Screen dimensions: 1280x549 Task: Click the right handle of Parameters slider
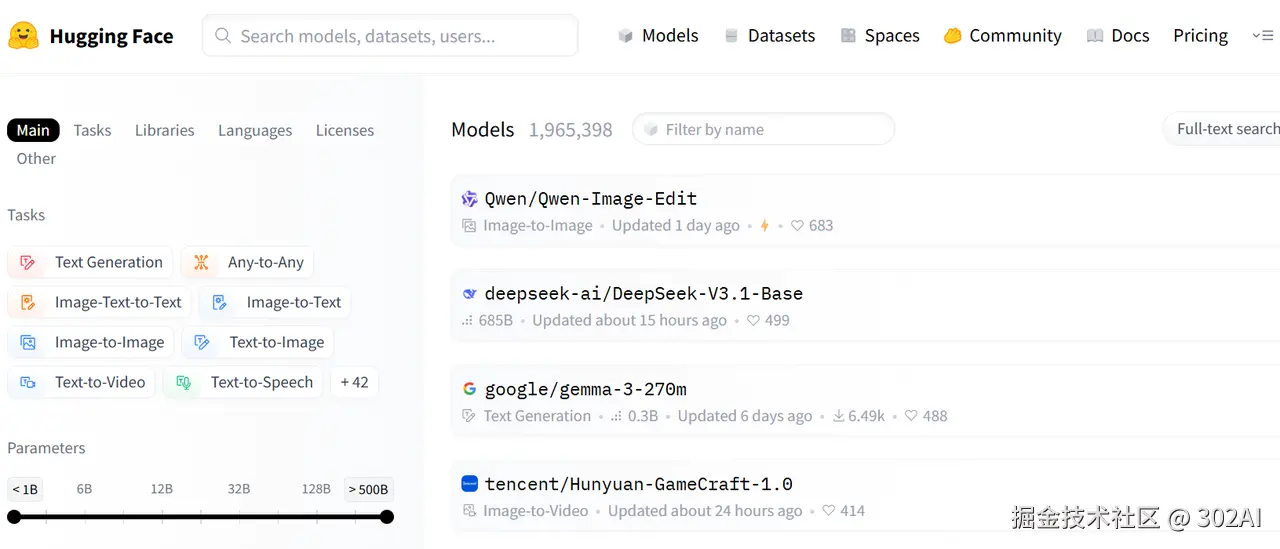pyautogui.click(x=387, y=517)
